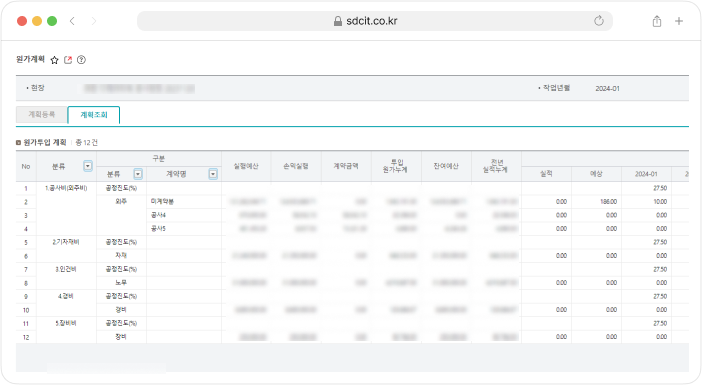Maximize the browser window with green button
Image resolution: width=702 pixels, height=385 pixels.
tap(52, 21)
